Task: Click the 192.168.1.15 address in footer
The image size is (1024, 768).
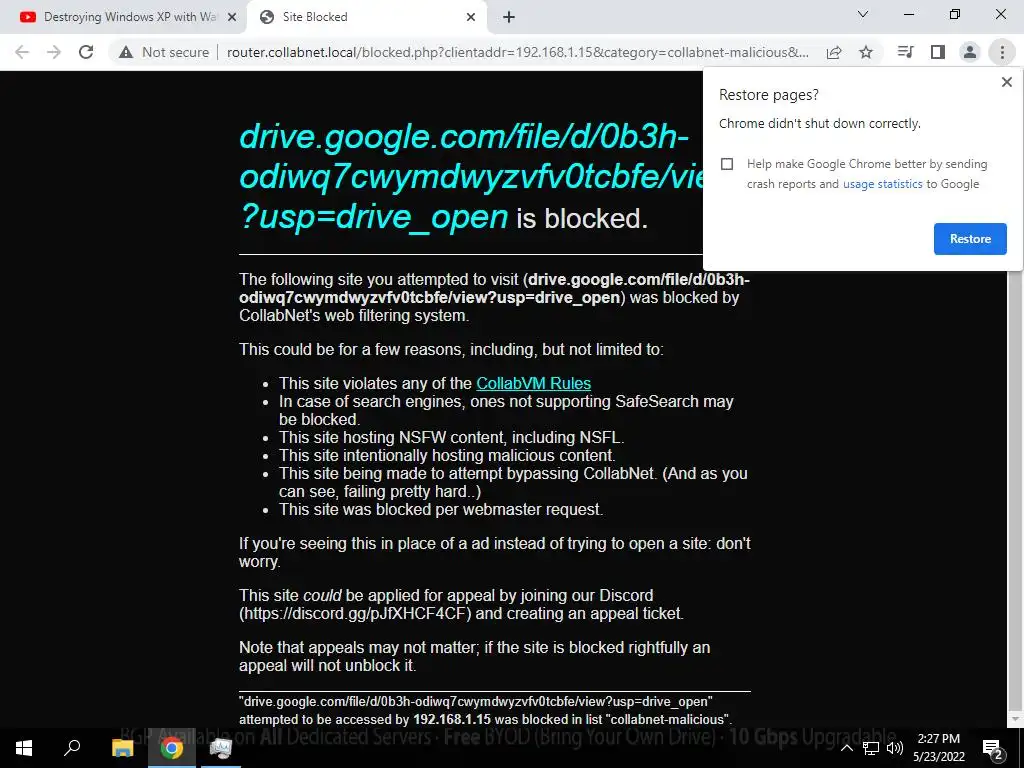Action: 452,720
